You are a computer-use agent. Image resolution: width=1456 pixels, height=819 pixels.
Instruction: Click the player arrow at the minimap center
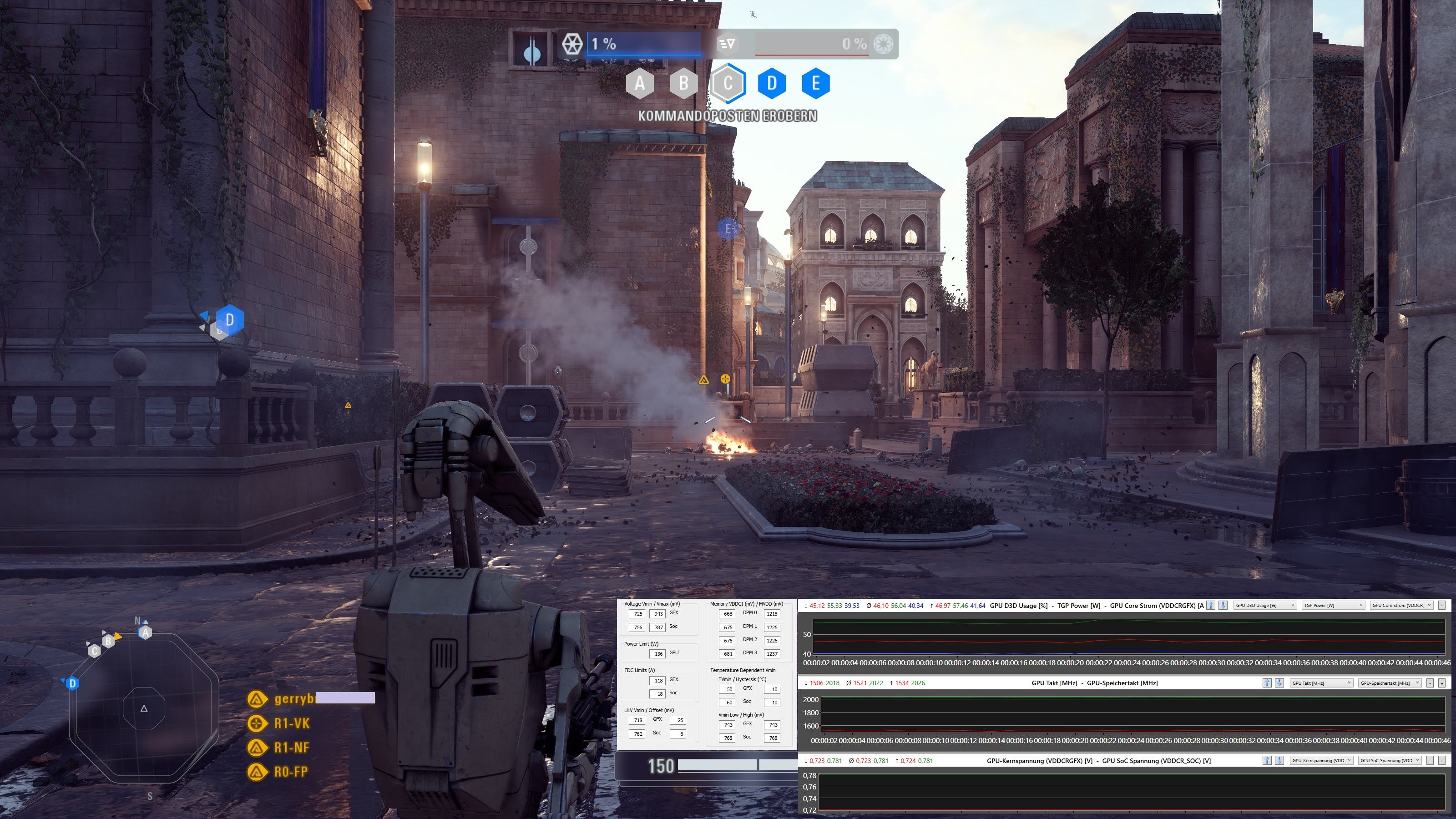(x=144, y=708)
